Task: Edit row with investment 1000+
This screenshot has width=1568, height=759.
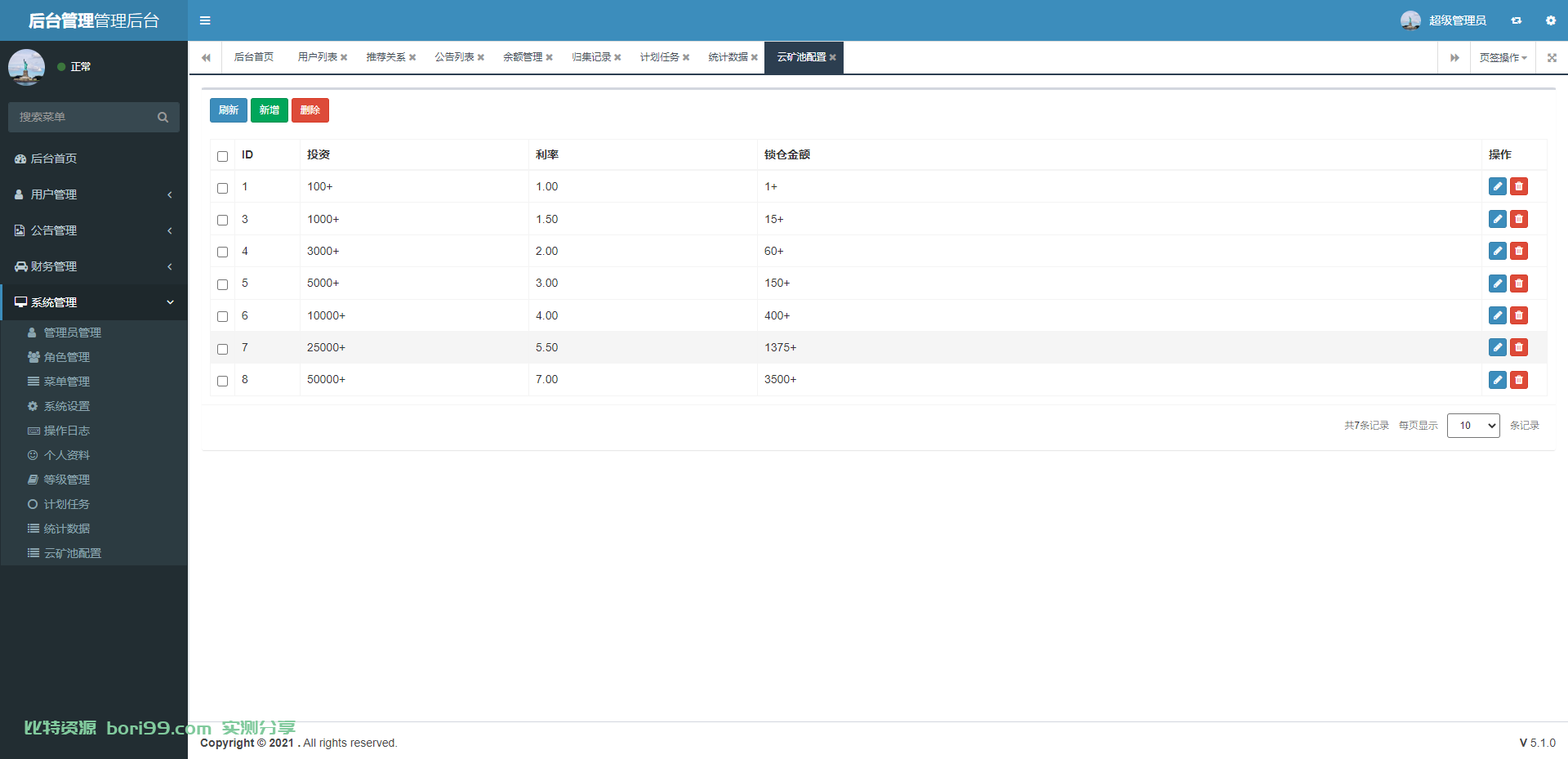Action: 1497,219
